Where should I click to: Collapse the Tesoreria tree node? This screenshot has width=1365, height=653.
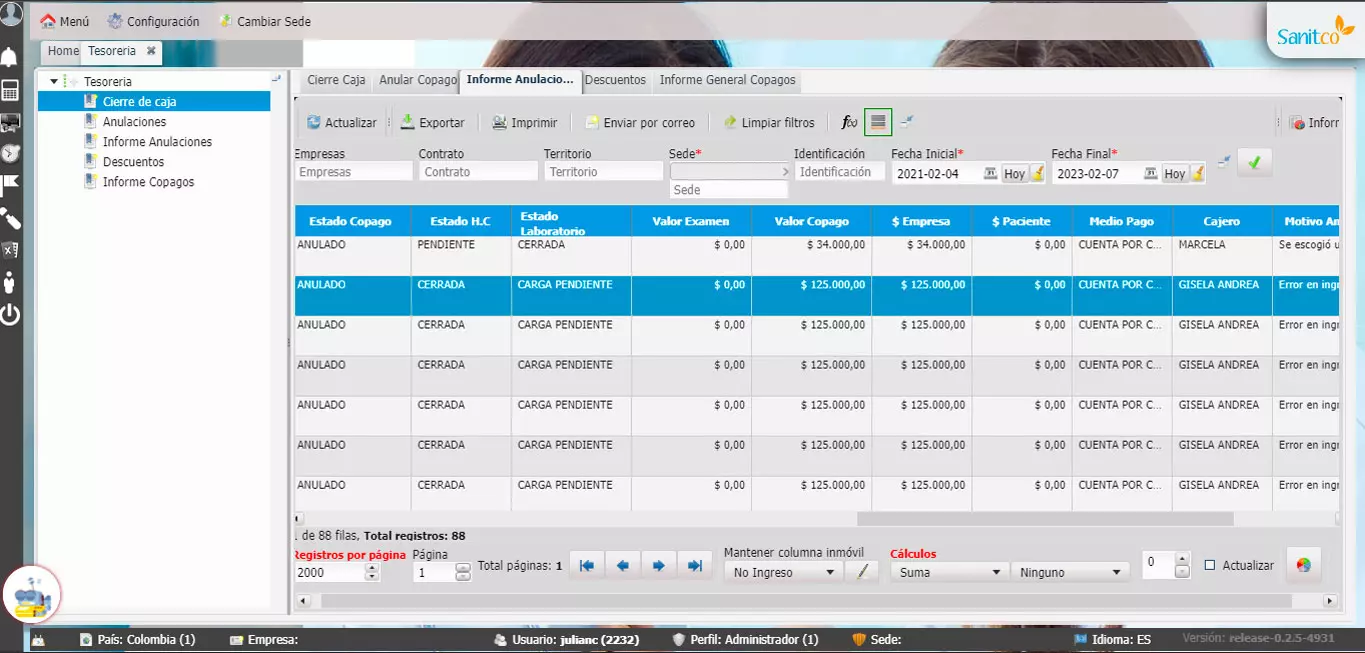[54, 81]
